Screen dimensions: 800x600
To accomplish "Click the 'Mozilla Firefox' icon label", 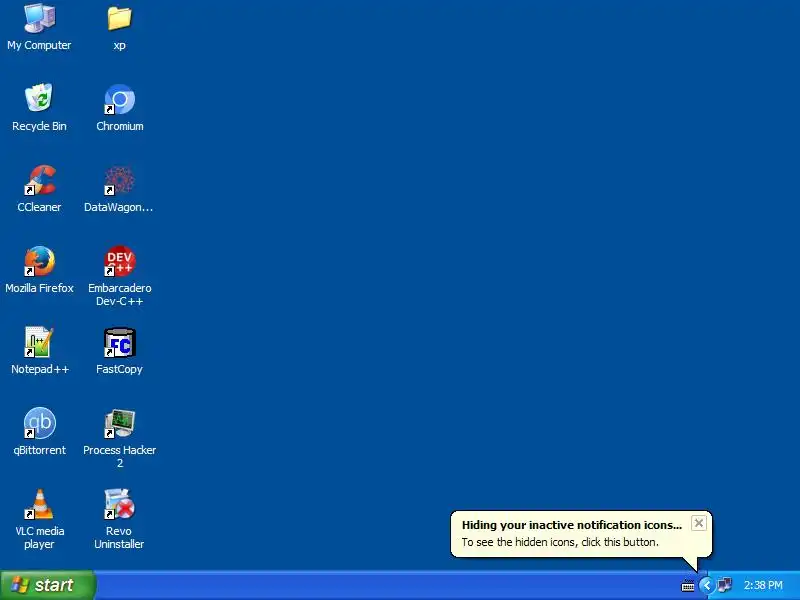I will coord(39,288).
